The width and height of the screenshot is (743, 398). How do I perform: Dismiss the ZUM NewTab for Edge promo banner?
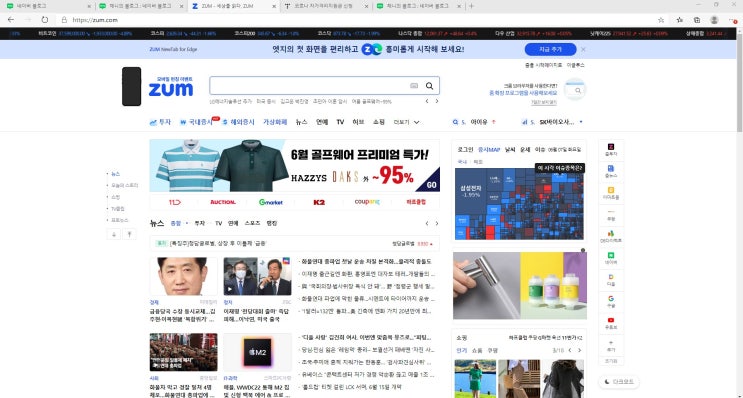click(583, 49)
